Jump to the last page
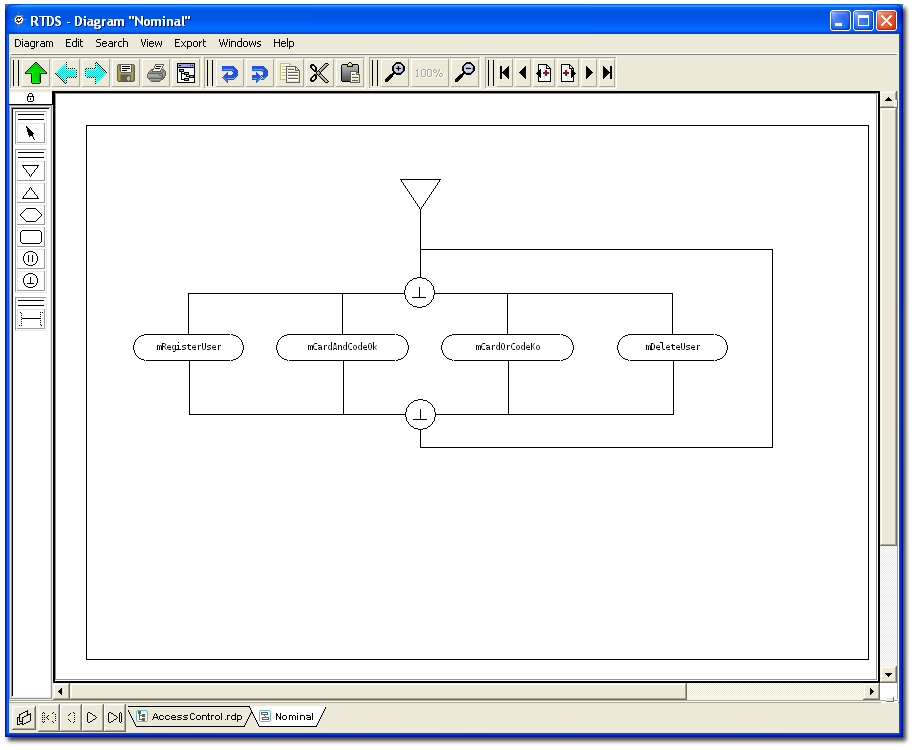This screenshot has height=750, width=920. point(607,73)
